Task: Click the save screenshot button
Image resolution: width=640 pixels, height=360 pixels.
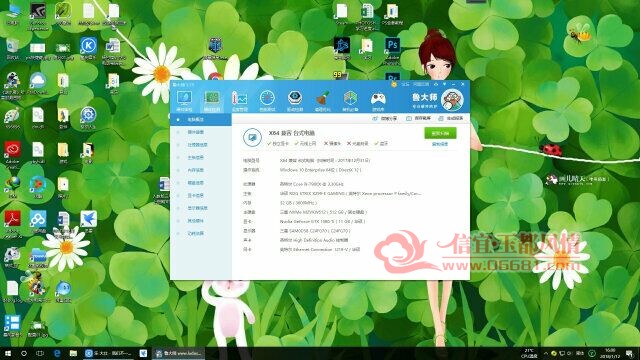Action: point(418,118)
